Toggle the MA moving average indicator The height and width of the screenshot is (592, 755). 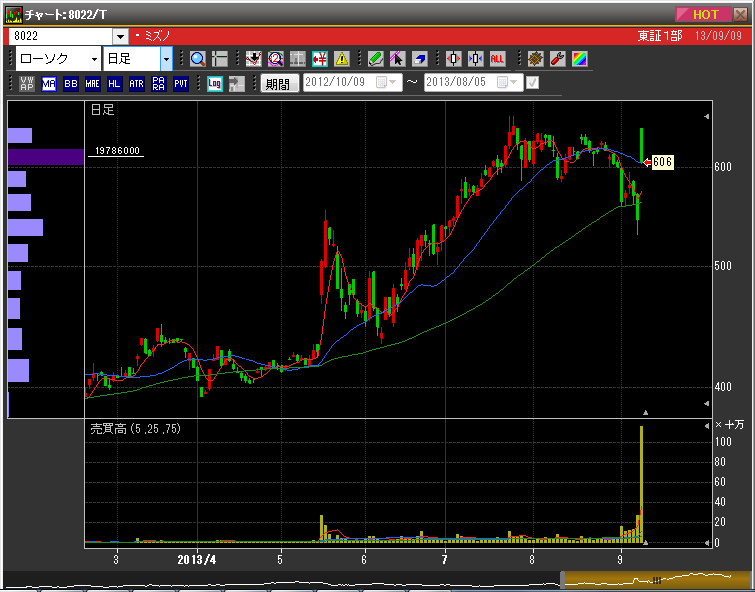49,84
